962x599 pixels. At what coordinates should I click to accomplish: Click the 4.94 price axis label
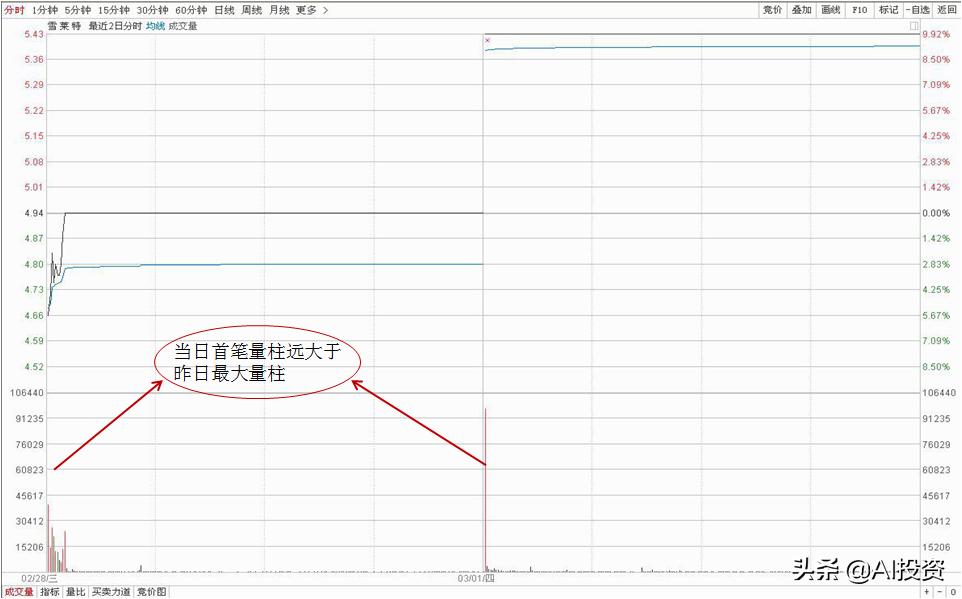(34, 213)
